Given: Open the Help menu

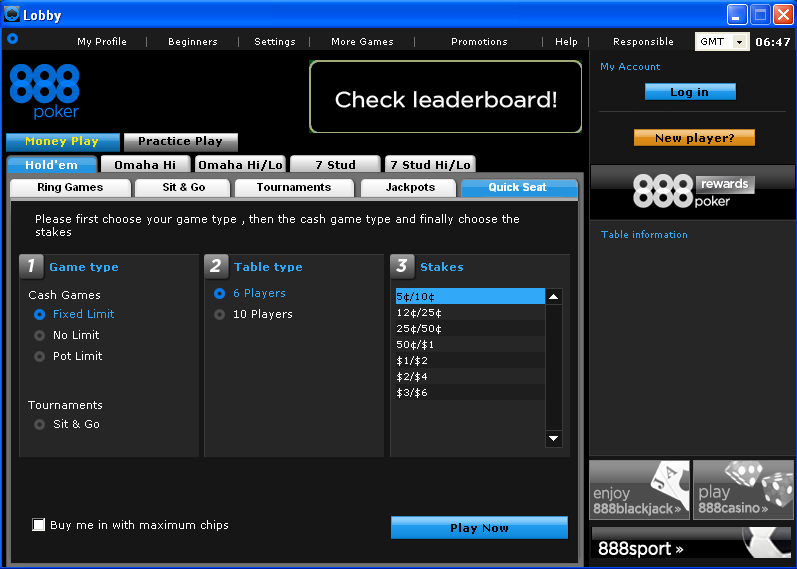Looking at the screenshot, I should [566, 42].
